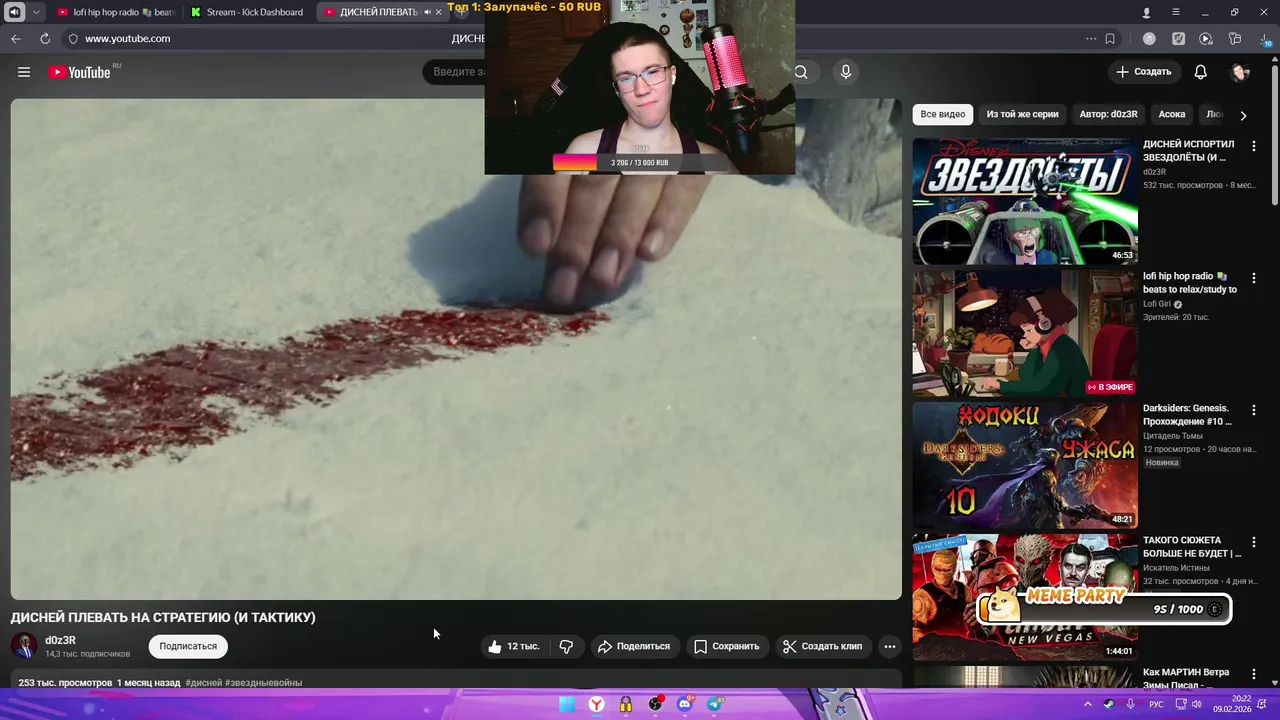Click the audio mute icon in tab strip
This screenshot has height=720, width=1280.
14,12
